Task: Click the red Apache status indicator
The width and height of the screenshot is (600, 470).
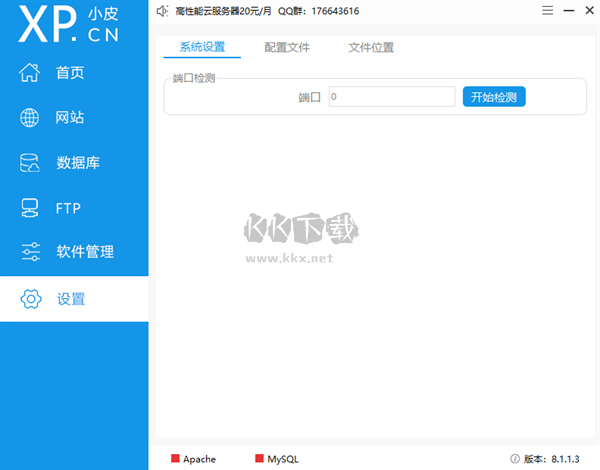Action: point(176,459)
